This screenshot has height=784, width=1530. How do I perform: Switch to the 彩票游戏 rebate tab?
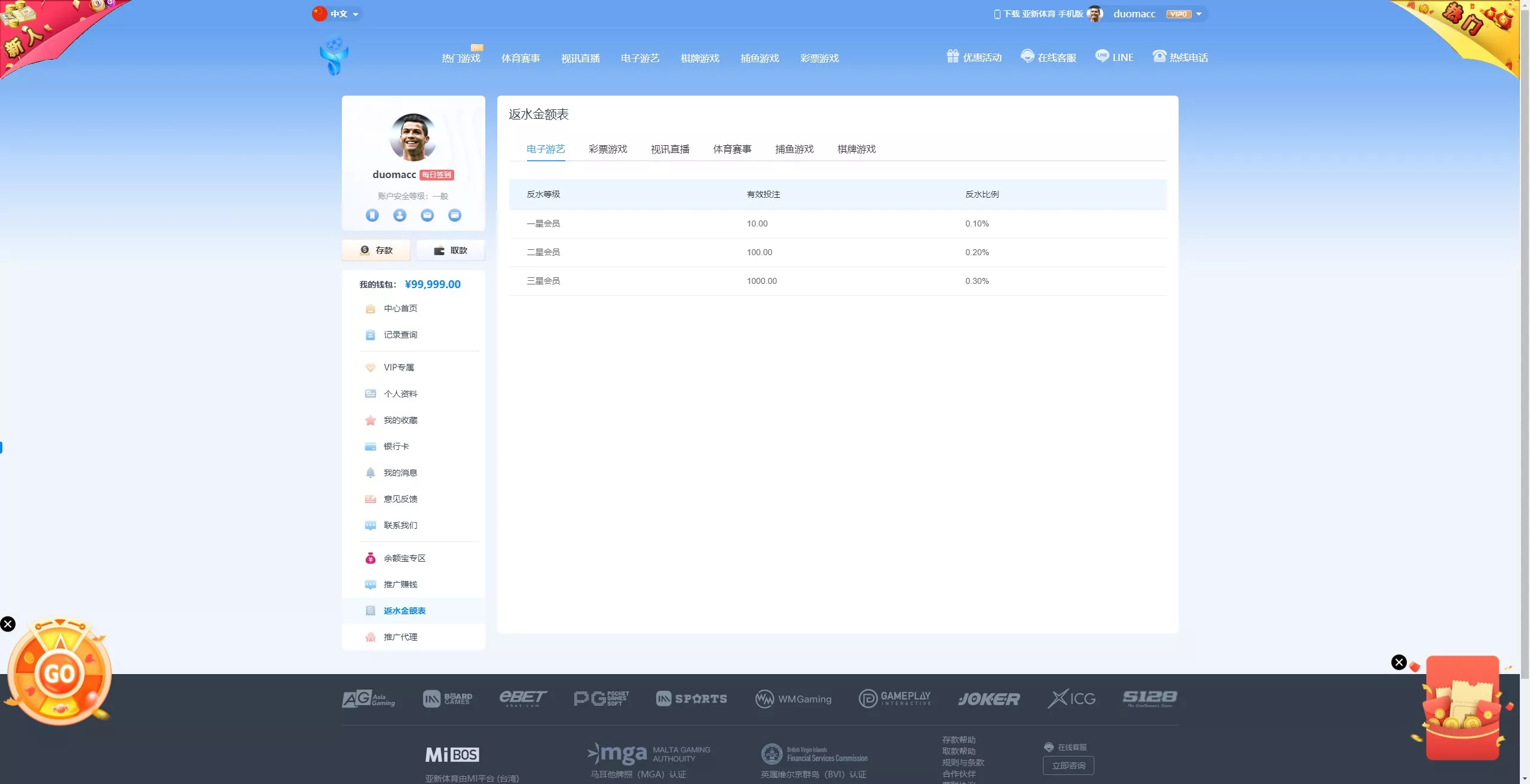607,149
